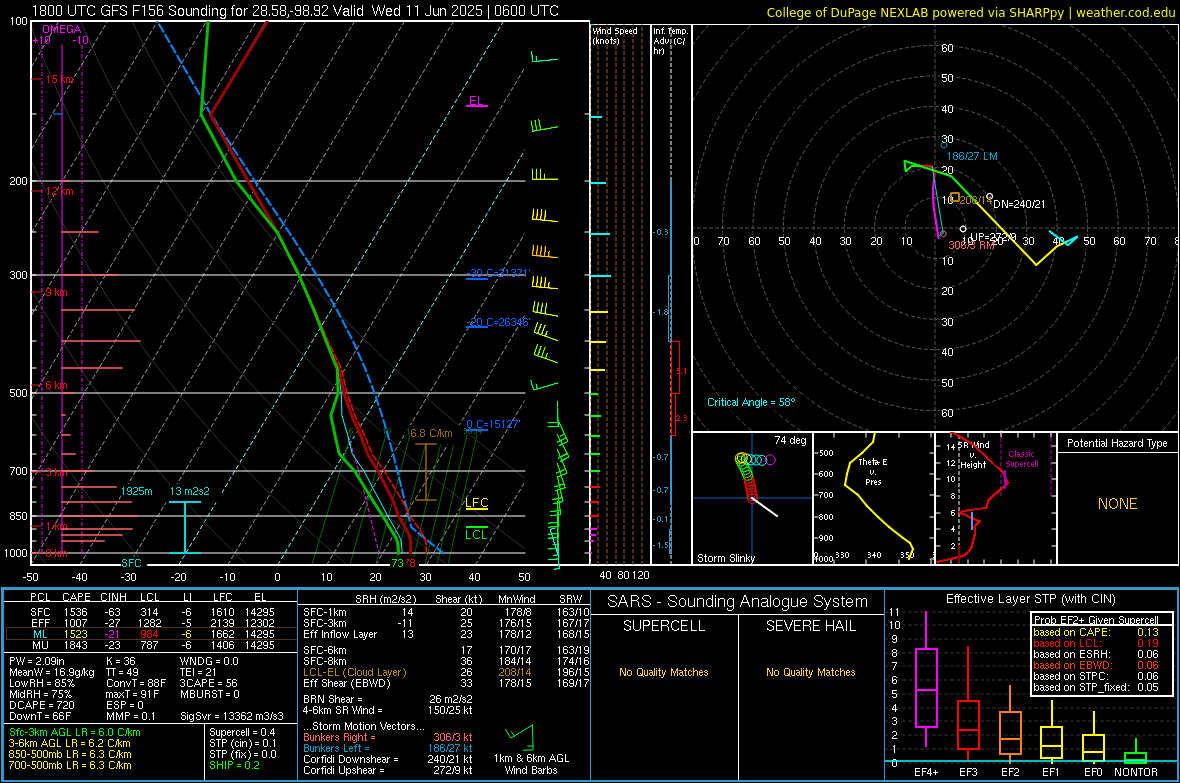
Task: Open the Theta-E v. Pres inset
Action: click(x=874, y=498)
